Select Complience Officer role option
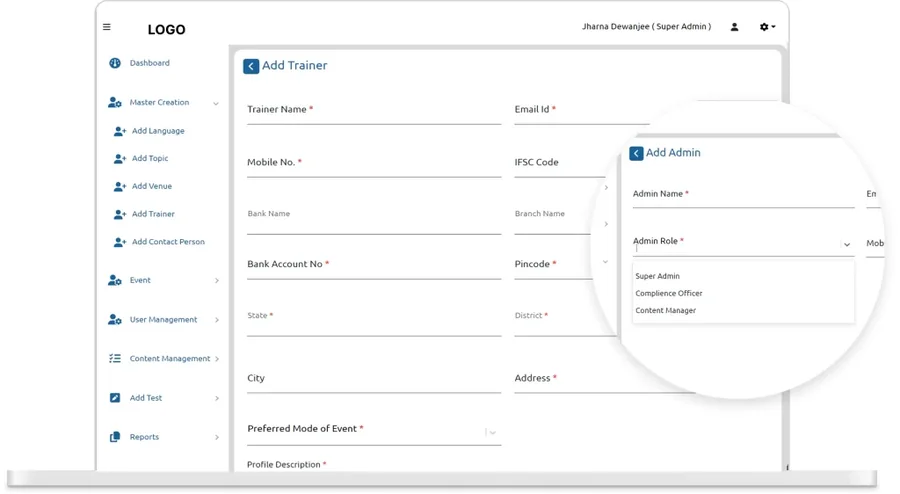The height and width of the screenshot is (494, 900). [669, 293]
